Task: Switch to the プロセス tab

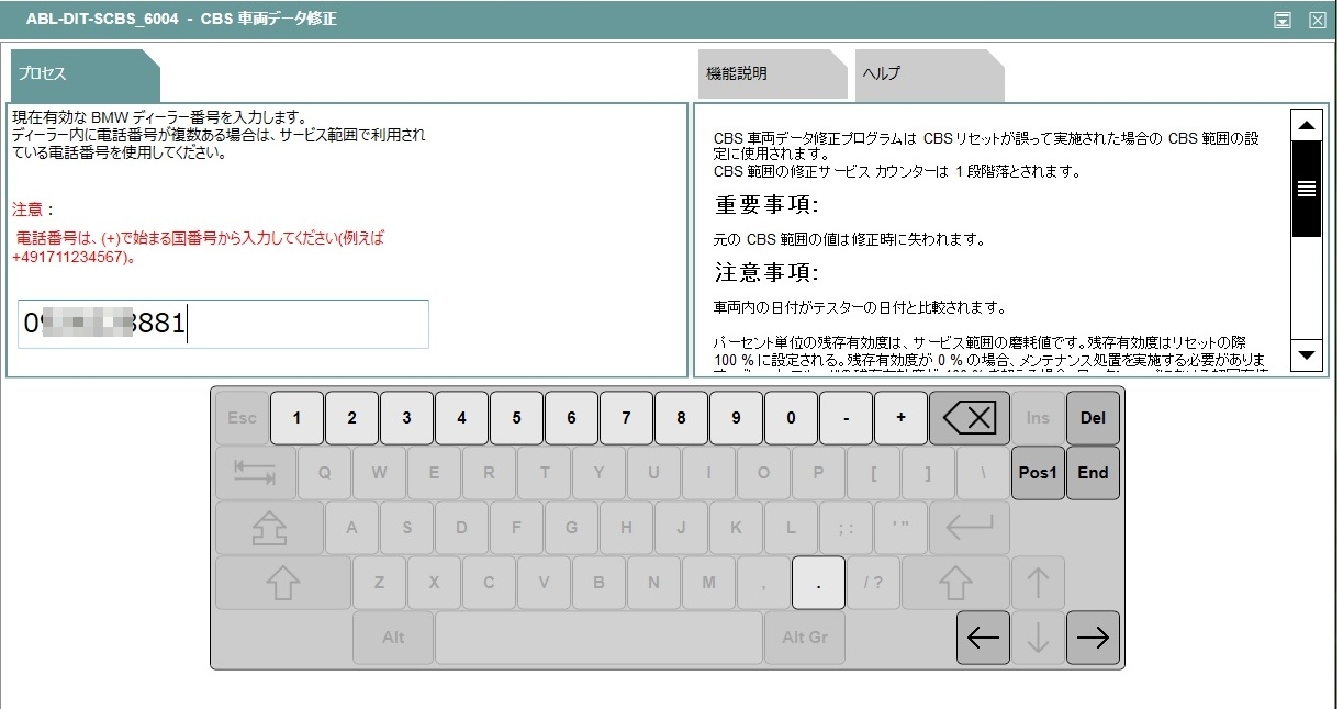Action: click(x=84, y=75)
